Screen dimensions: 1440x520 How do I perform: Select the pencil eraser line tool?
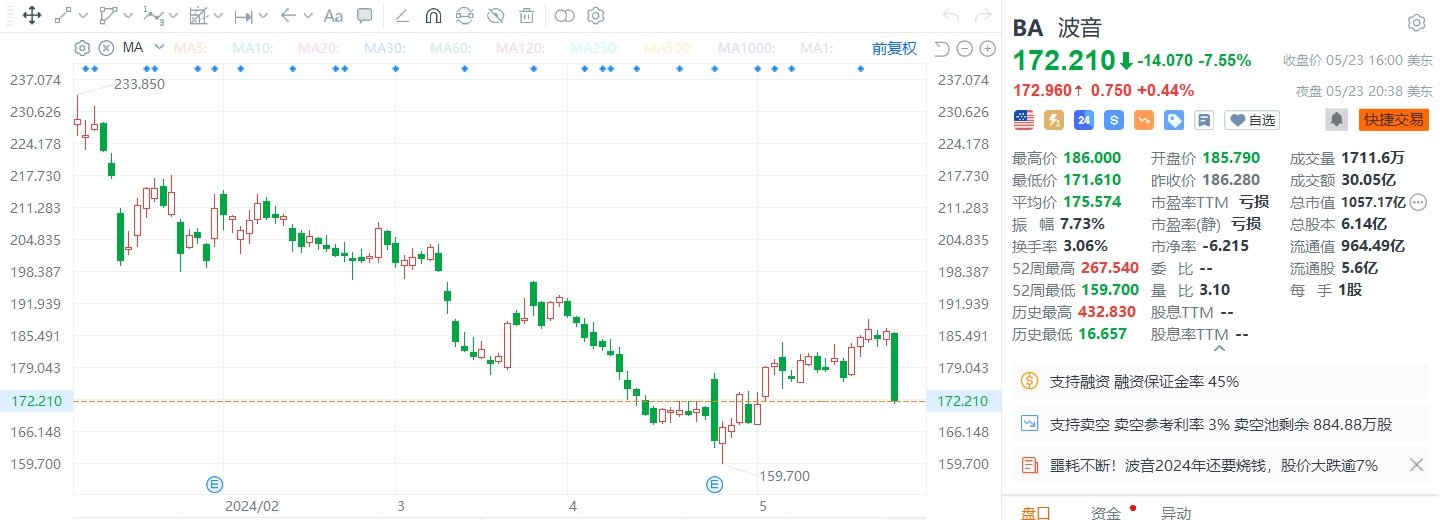pos(402,16)
